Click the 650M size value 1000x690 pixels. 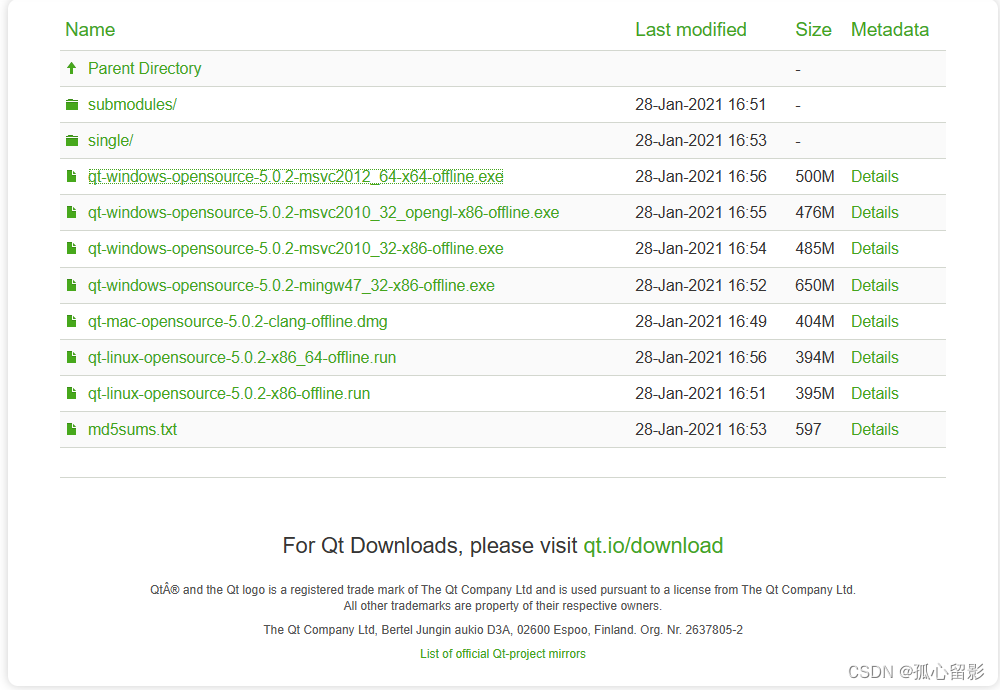[x=814, y=285]
